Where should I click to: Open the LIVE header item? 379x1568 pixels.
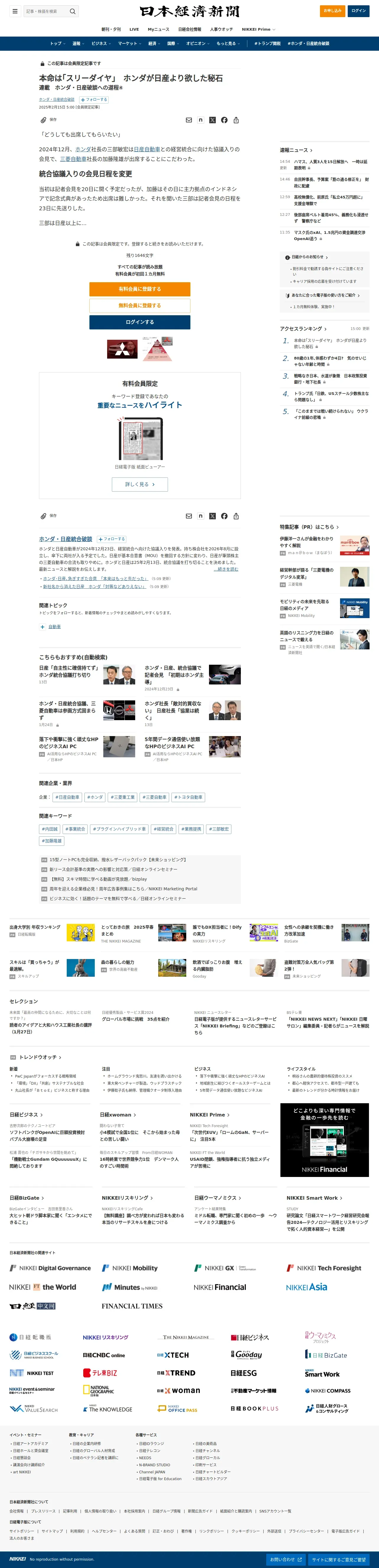[134, 29]
